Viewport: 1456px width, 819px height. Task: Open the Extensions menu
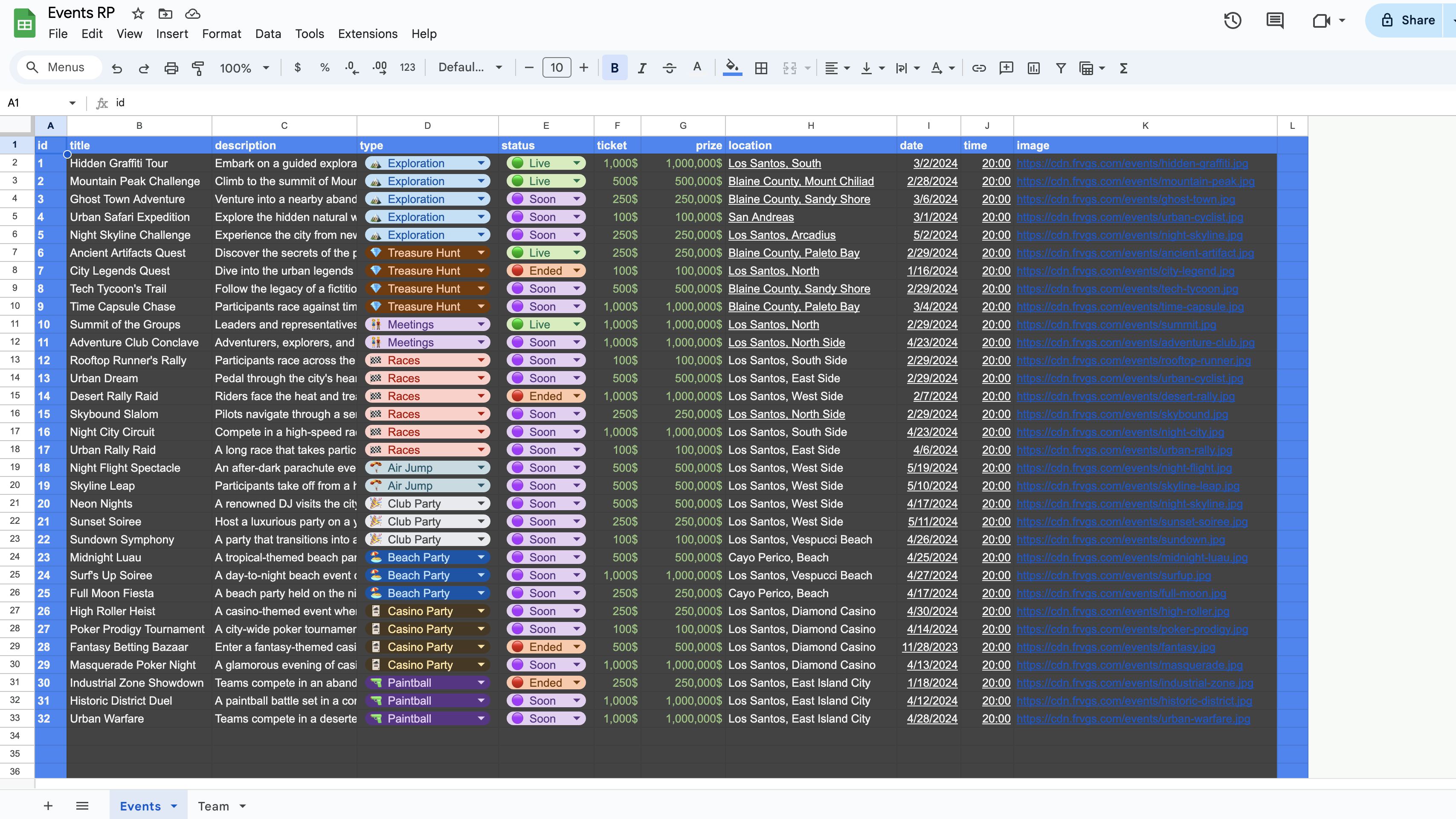(367, 34)
